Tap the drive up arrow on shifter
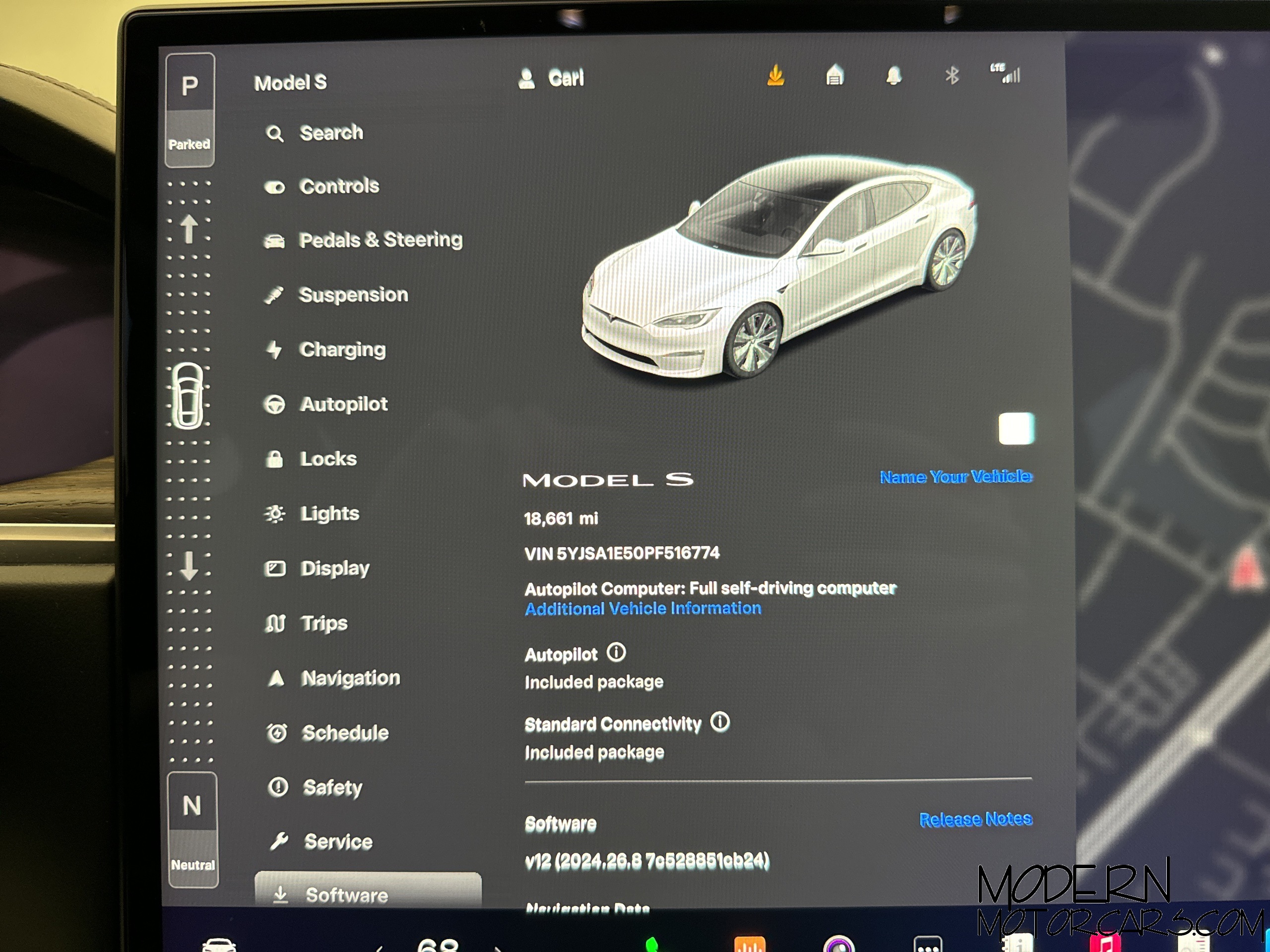Viewport: 1270px width, 952px height. (x=189, y=229)
